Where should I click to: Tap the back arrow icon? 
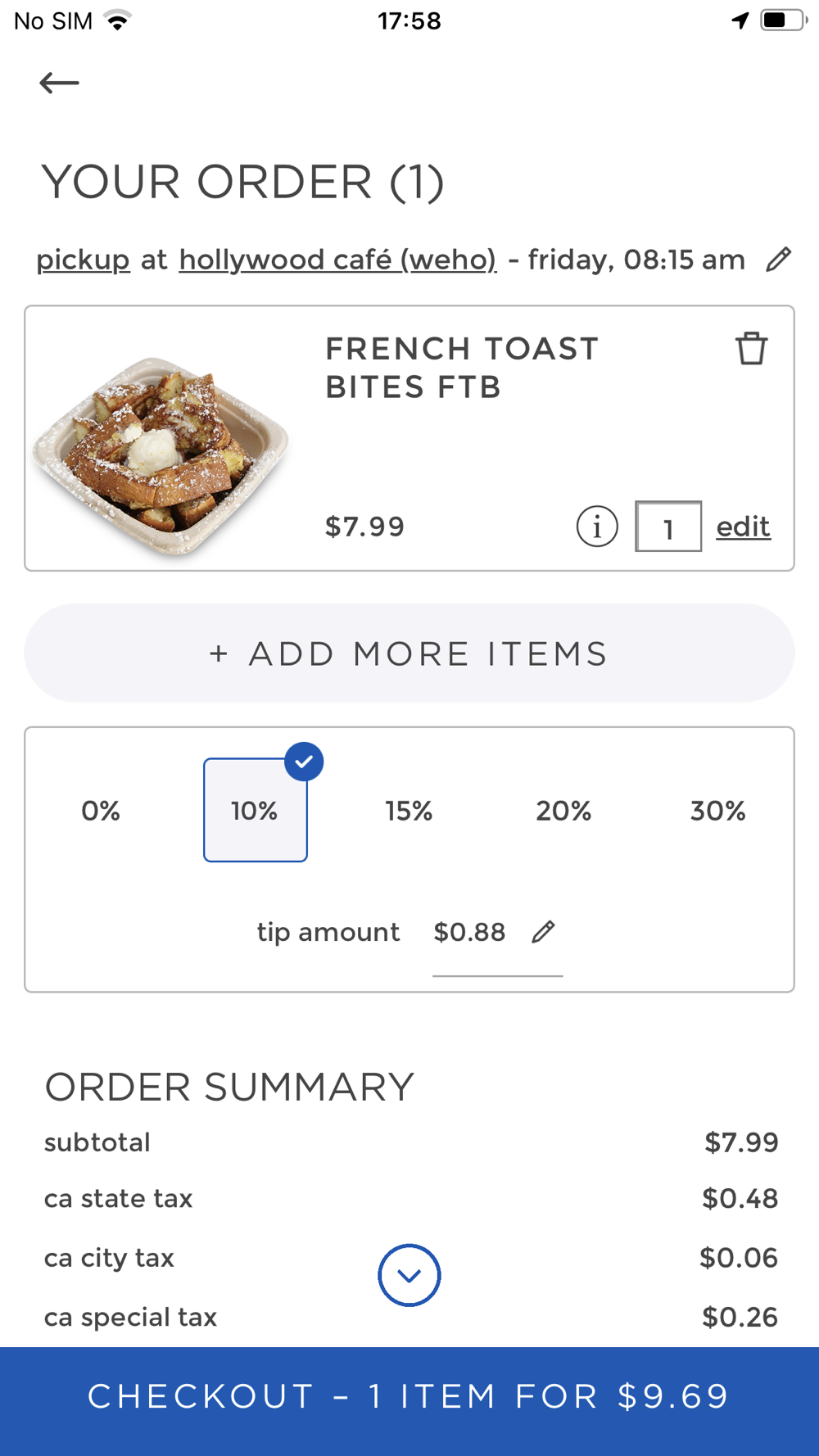point(59,83)
